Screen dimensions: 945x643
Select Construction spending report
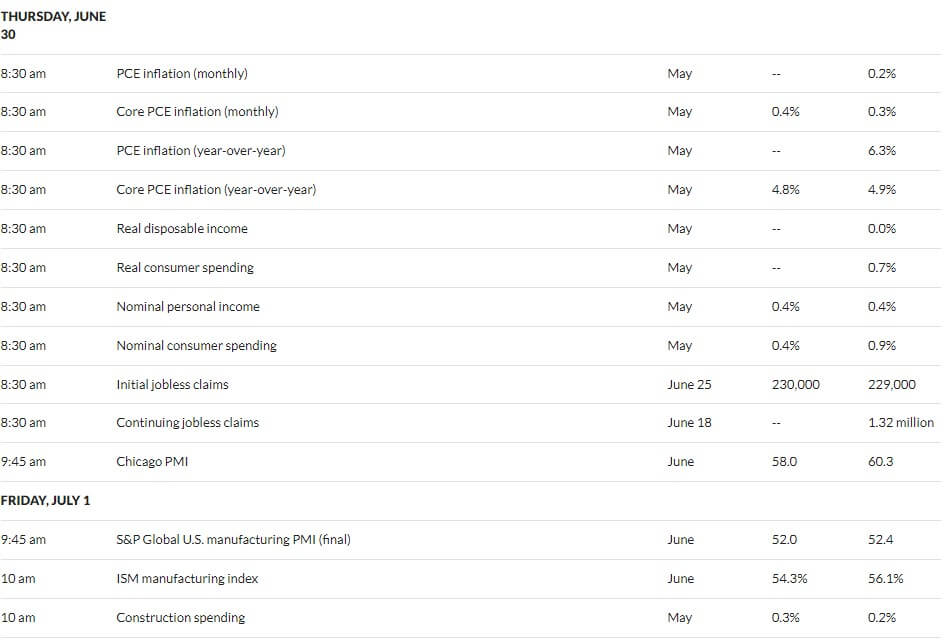181,618
